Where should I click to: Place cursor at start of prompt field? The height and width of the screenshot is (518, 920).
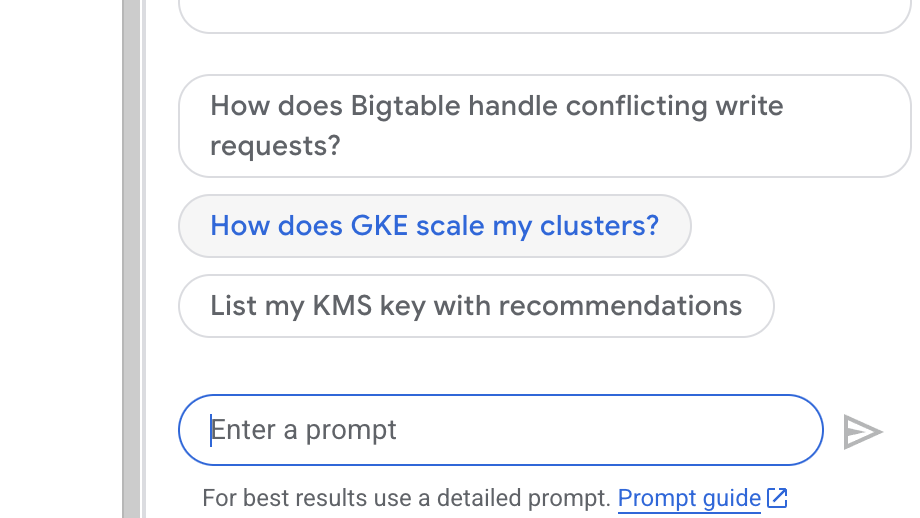(212, 430)
